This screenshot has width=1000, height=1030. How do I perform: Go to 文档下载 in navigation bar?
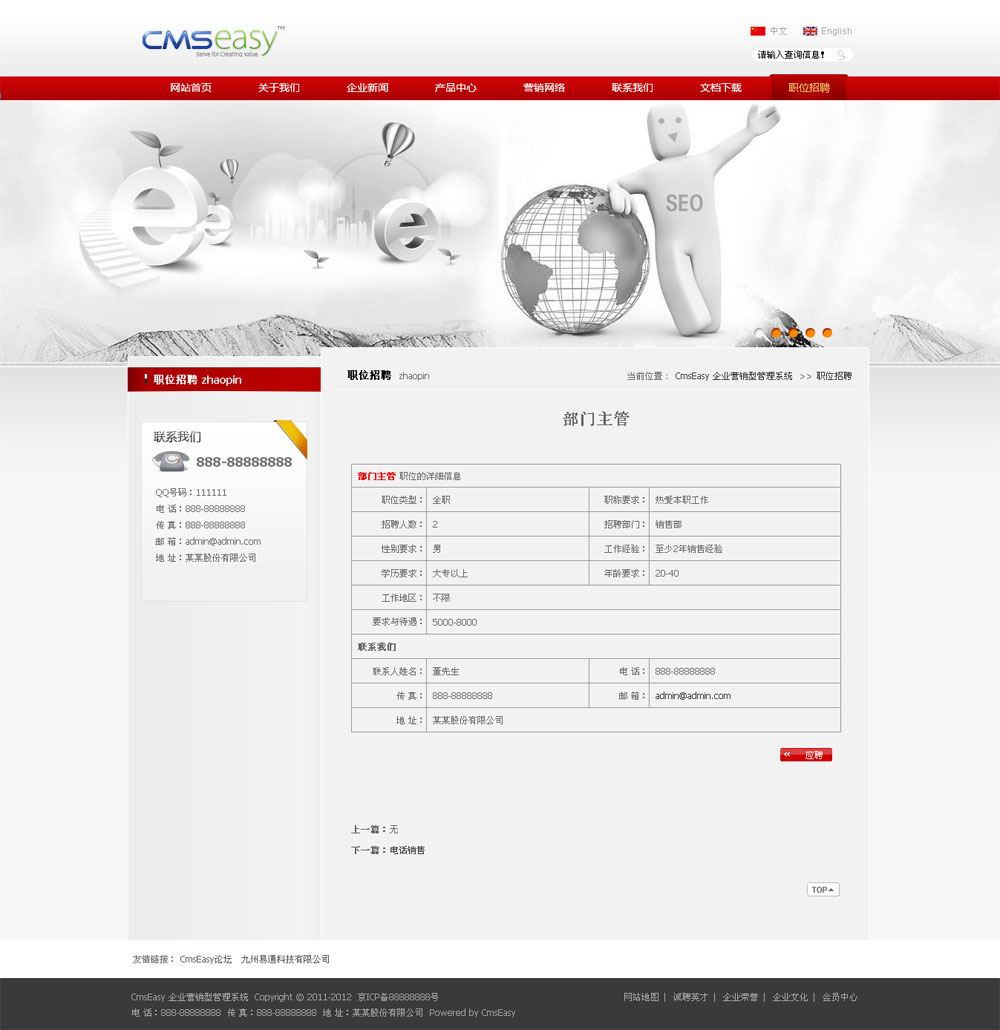tap(720, 88)
